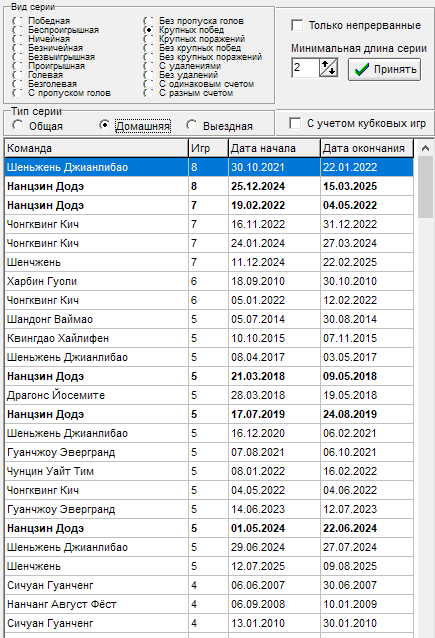Choose the Ничейная series type
Image resolution: width=435 pixels, height=638 pixels.
(x=17, y=39)
